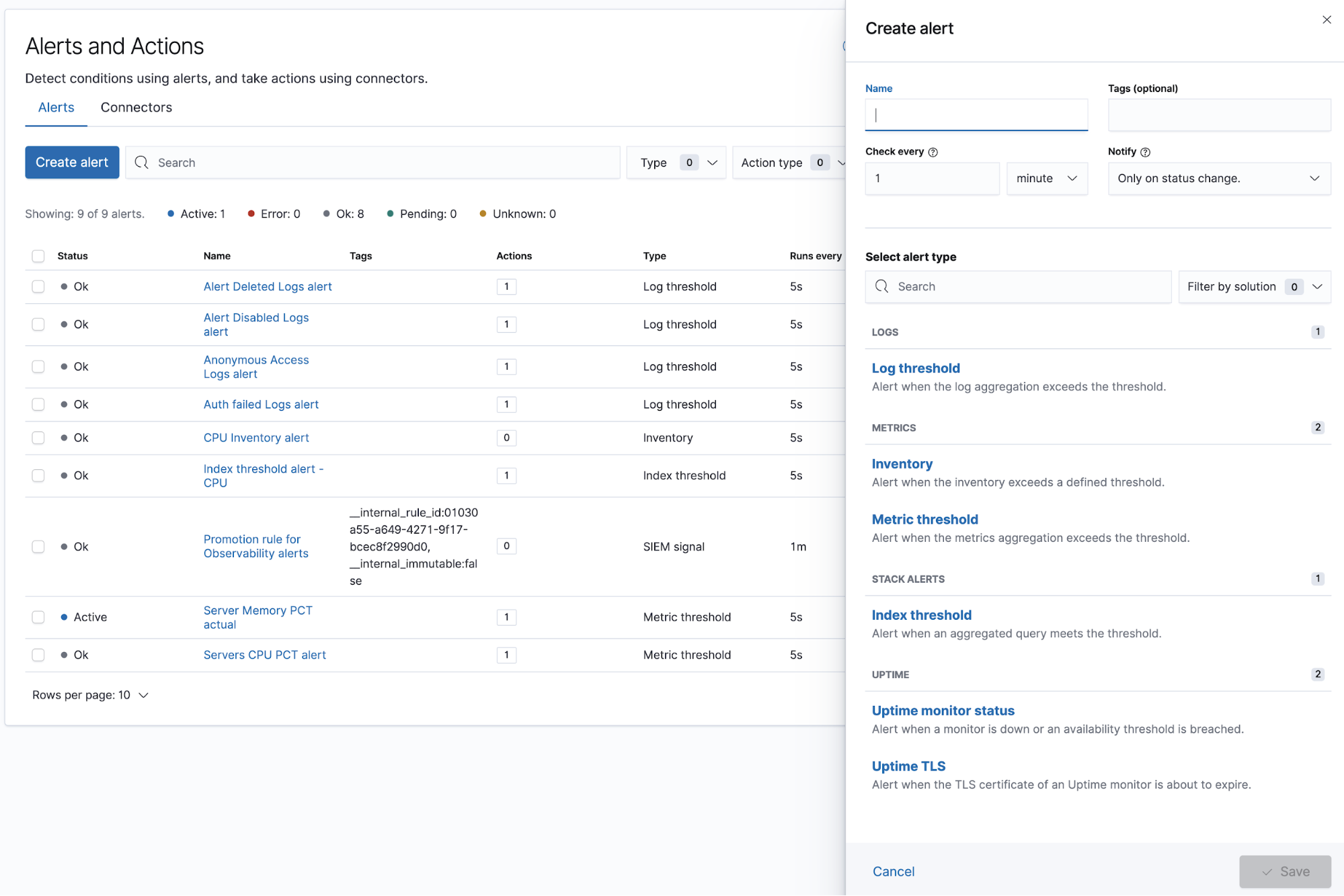Click the Create alert button
1344x896 pixels.
[71, 162]
